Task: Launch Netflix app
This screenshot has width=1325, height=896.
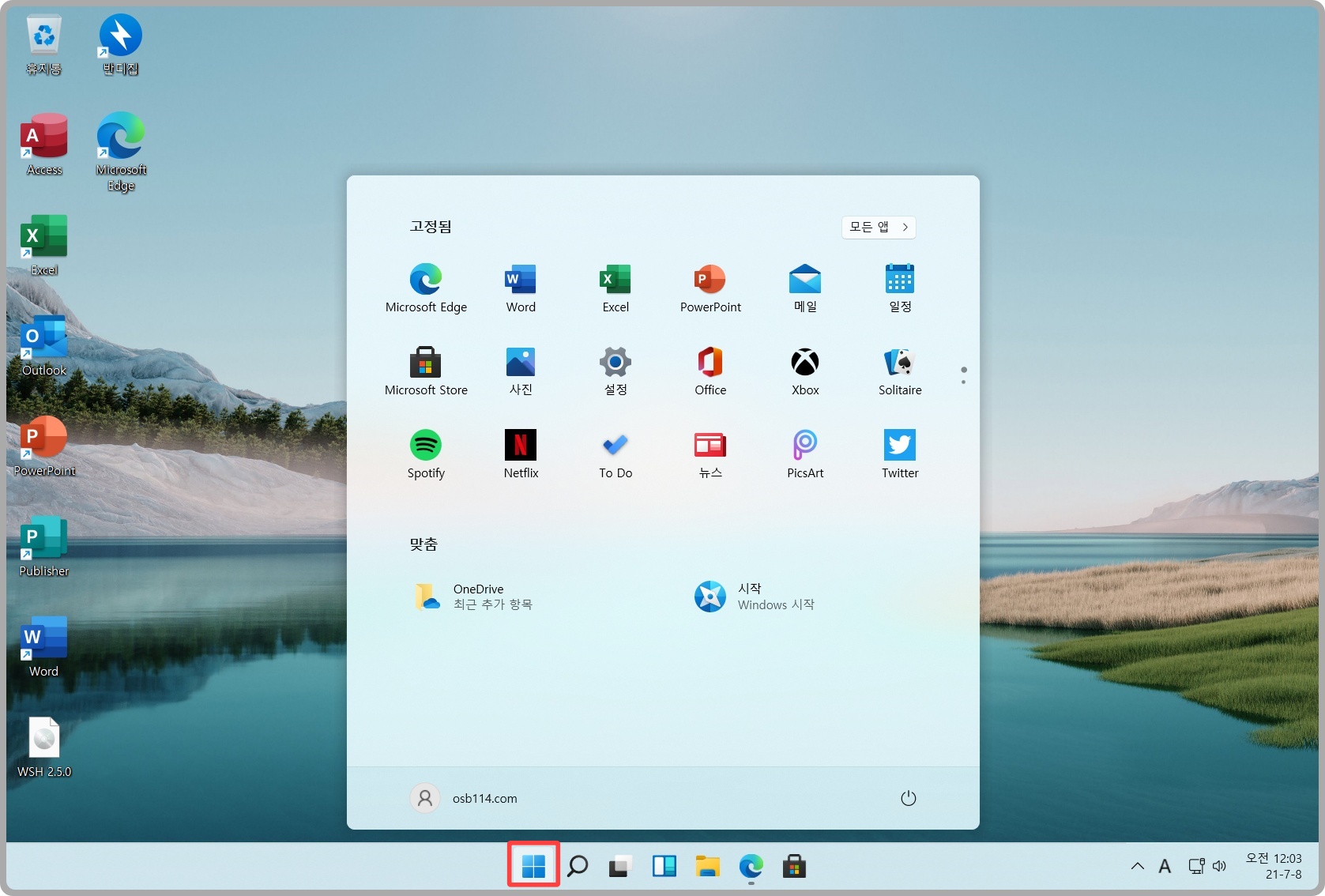Action: point(521,454)
